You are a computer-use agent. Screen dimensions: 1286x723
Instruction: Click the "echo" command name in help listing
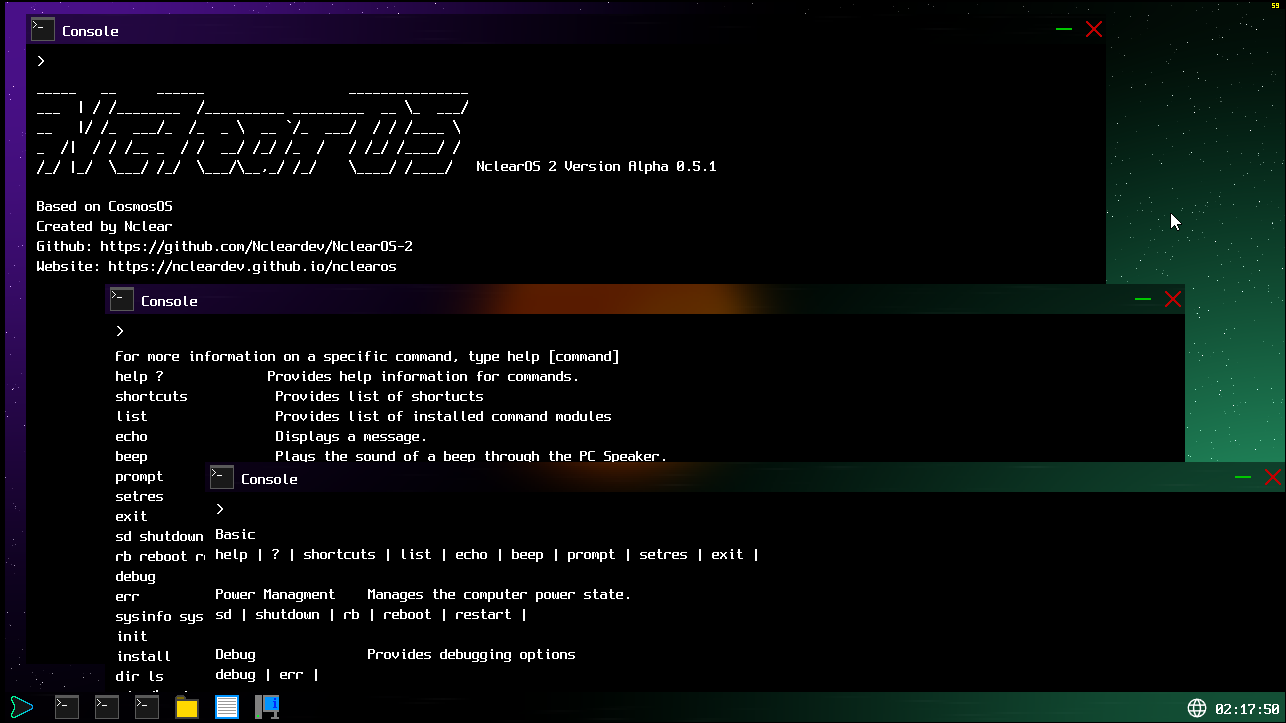click(131, 436)
